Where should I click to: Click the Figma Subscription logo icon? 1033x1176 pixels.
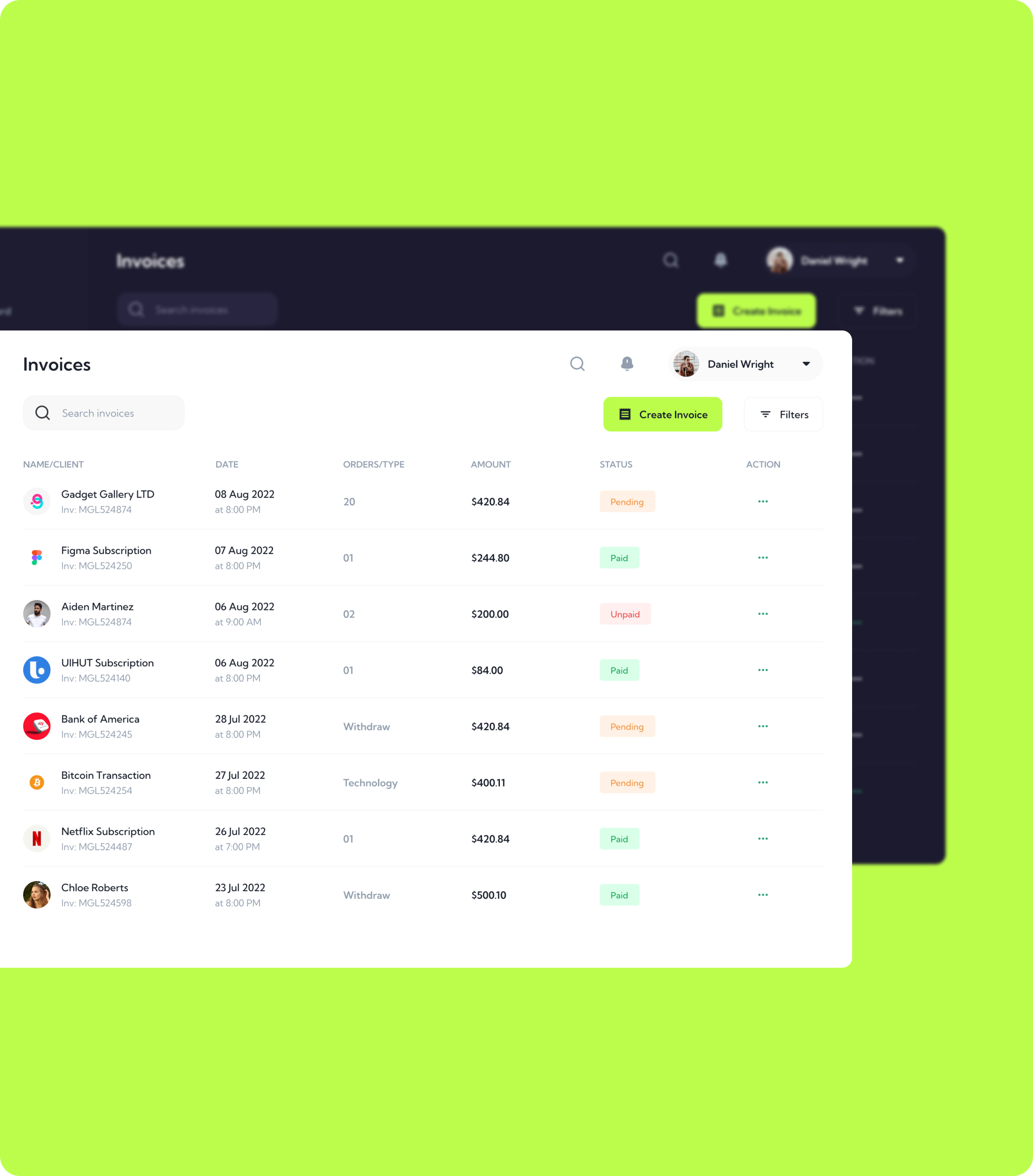point(37,557)
